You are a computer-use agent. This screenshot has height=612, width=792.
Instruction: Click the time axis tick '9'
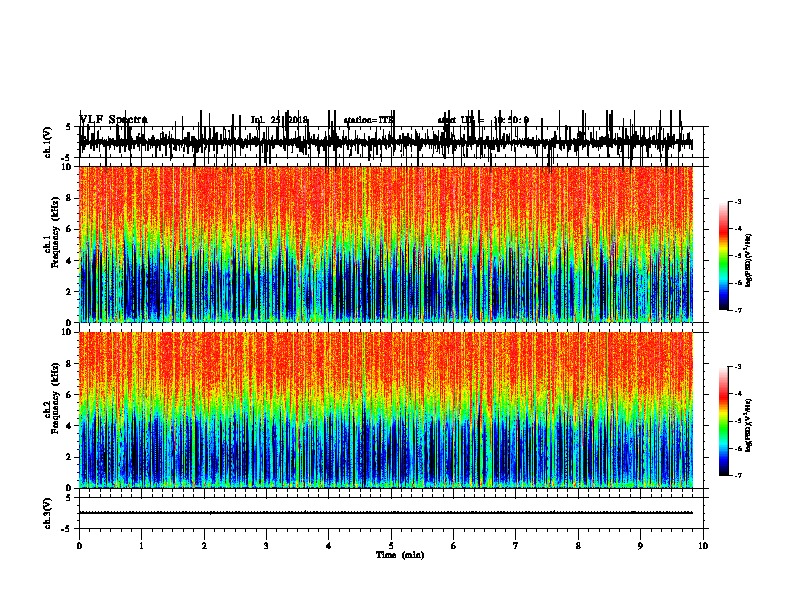pyautogui.click(x=640, y=546)
